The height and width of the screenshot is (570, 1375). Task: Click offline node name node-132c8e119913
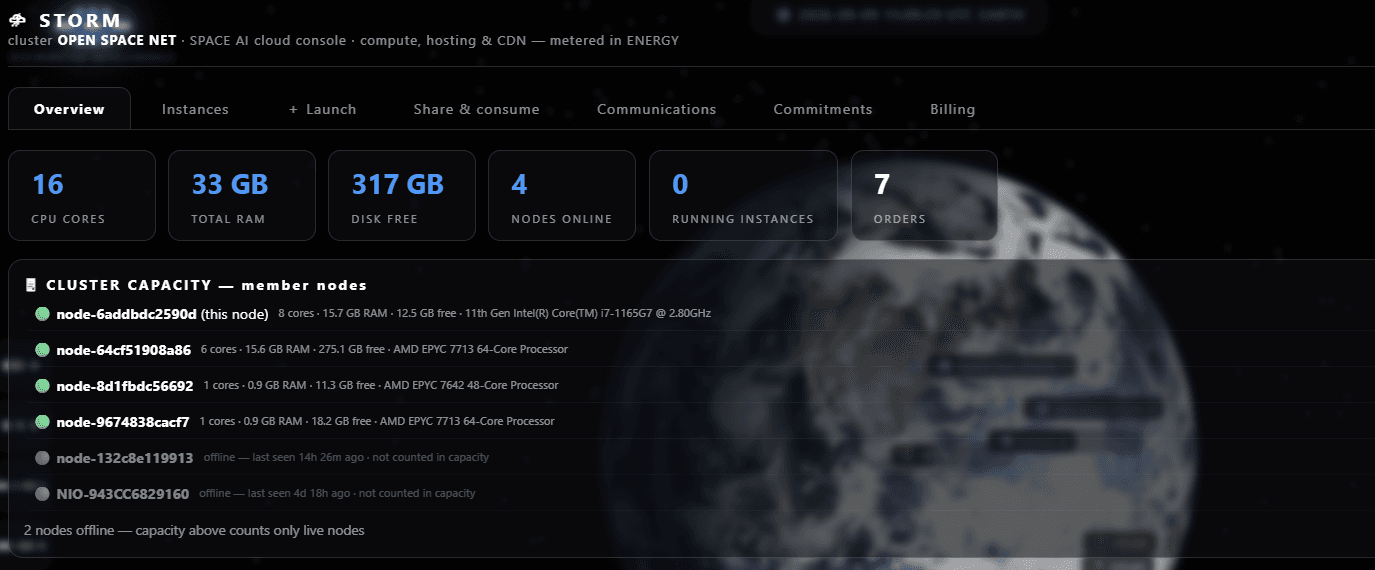125,458
